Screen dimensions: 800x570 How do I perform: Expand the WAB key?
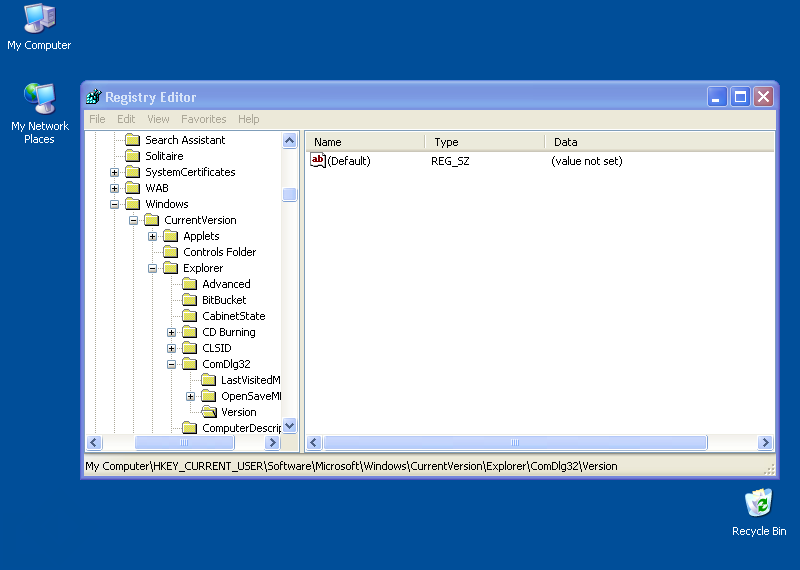tap(114, 188)
